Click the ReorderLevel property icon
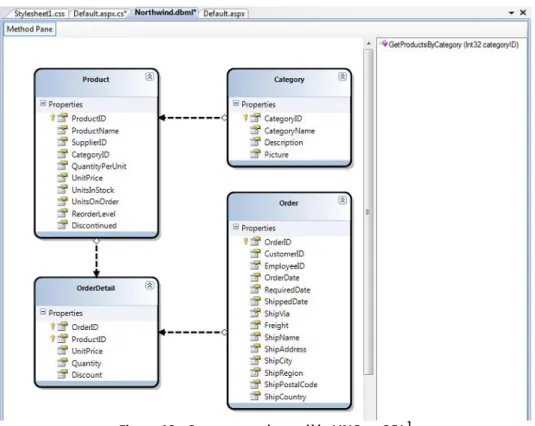This screenshot has height=426, width=535. point(62,213)
